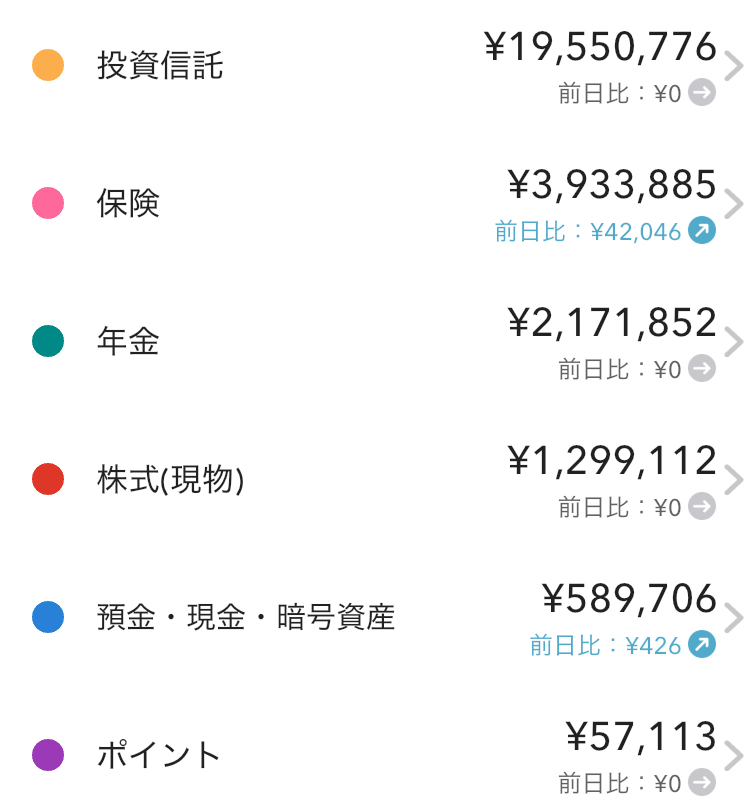Select the 投資信託 category label
Image resolution: width=750 pixels, height=806 pixels.
(160, 66)
